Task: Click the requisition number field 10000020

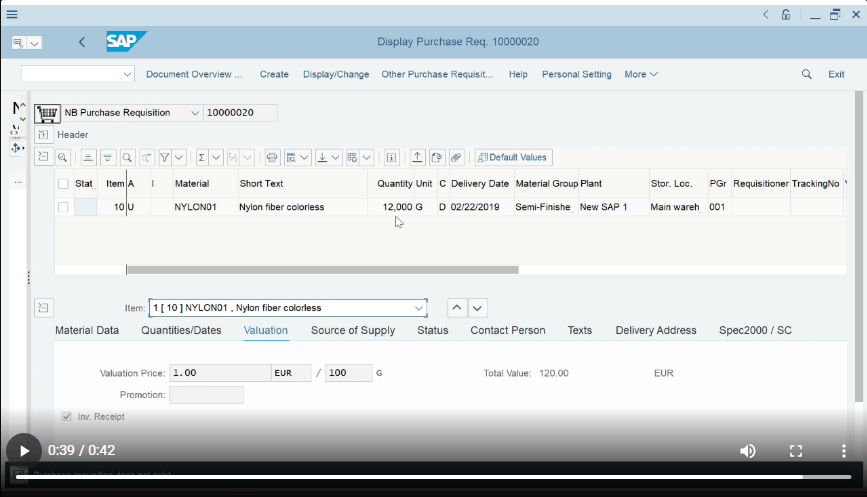Action: [x=240, y=113]
